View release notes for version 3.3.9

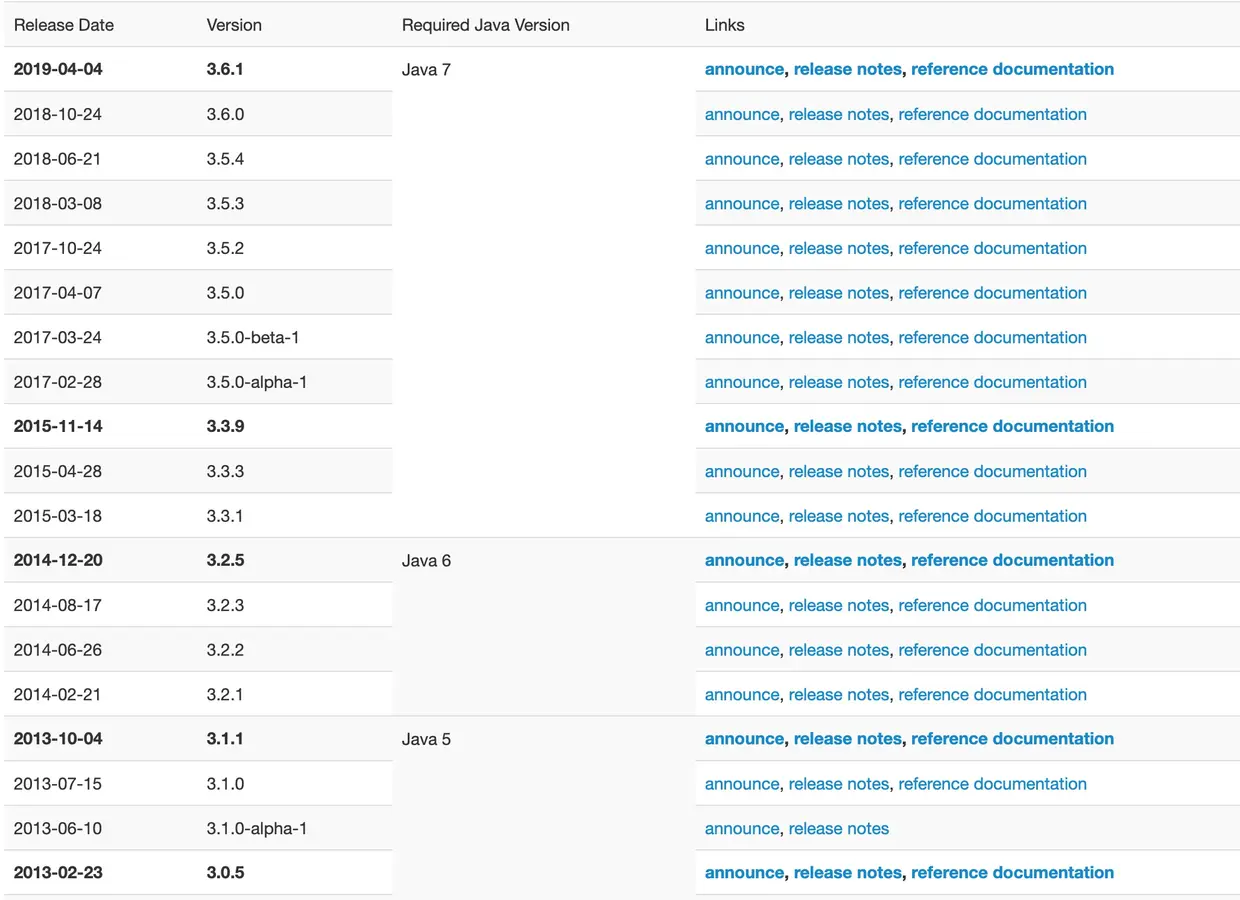tap(848, 426)
